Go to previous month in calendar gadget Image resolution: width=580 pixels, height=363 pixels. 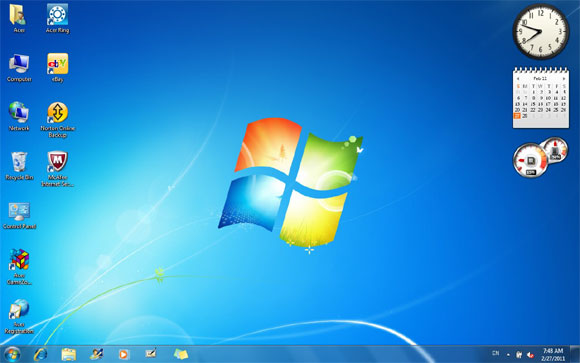click(x=518, y=79)
